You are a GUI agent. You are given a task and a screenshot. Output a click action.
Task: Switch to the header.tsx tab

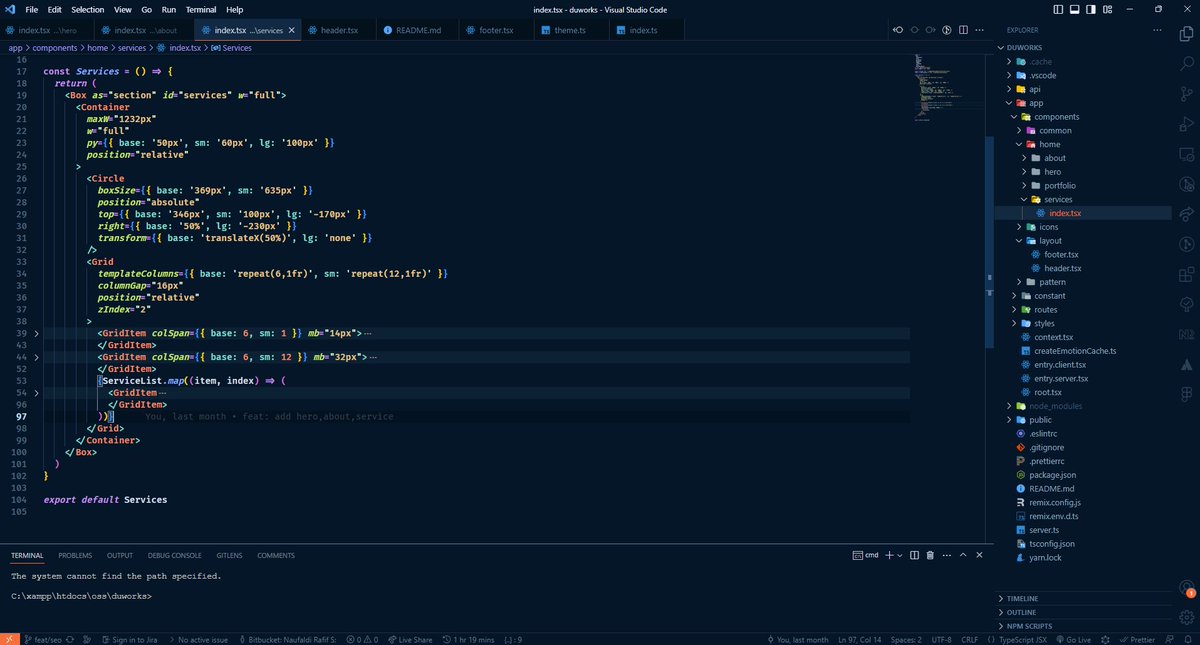tap(339, 30)
